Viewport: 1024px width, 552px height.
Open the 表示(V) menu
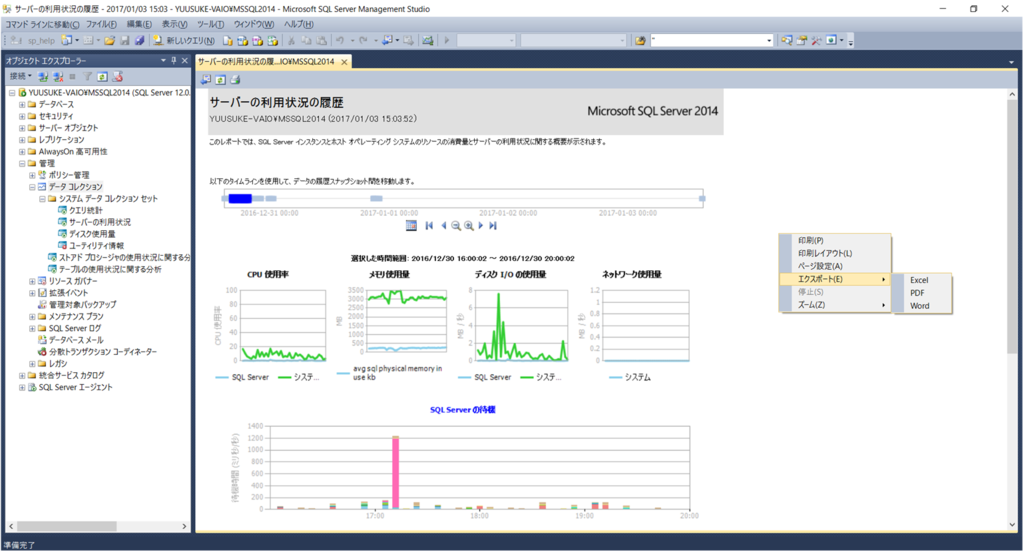click(174, 24)
